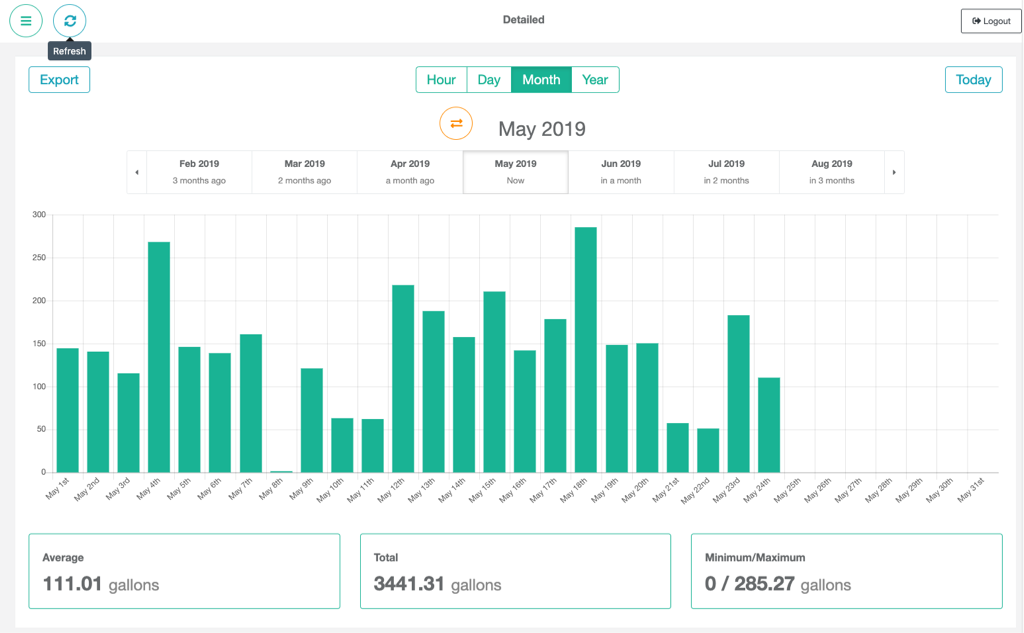Select Aug 2019 in month strip

[832, 171]
